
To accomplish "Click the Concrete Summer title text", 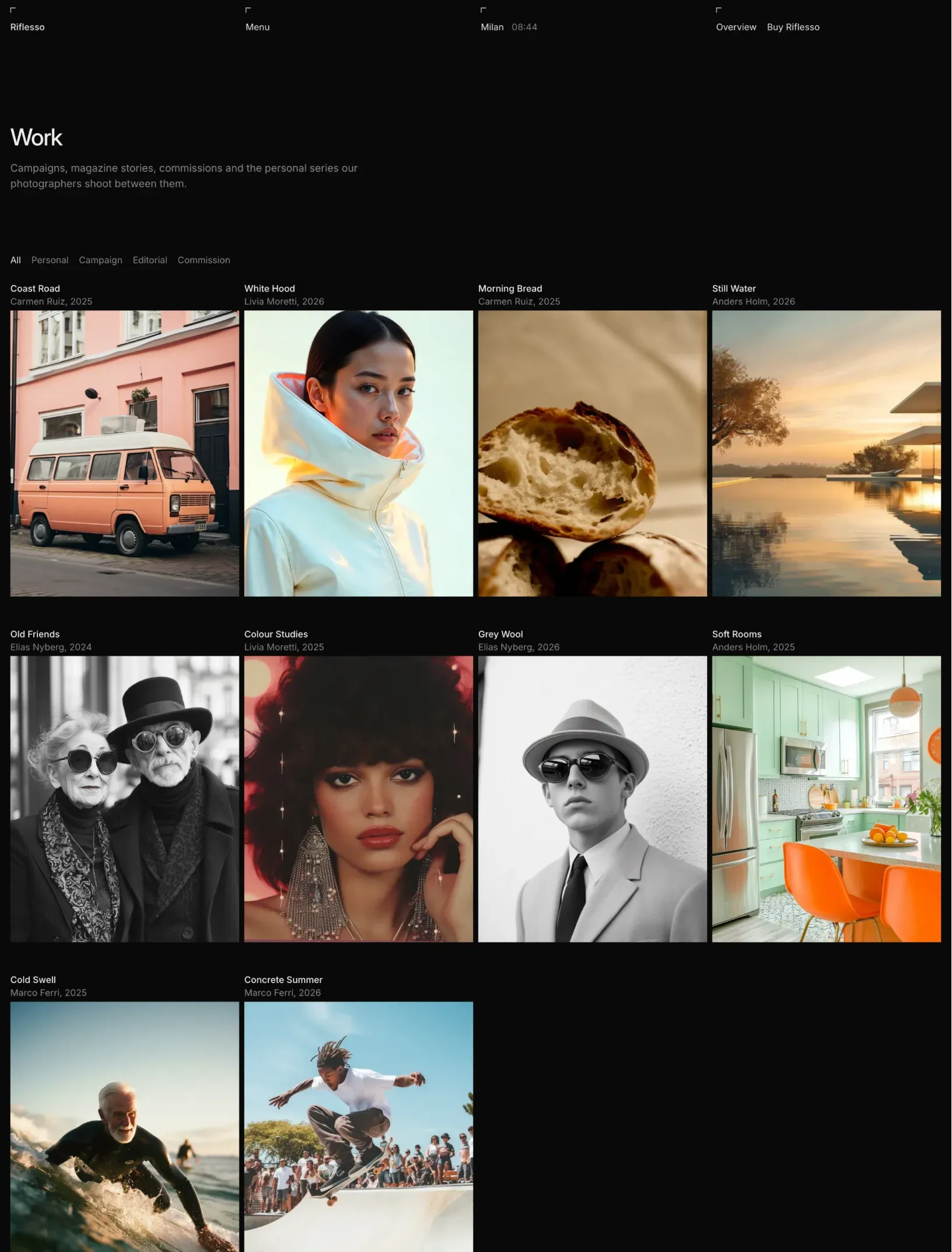I will (x=283, y=980).
